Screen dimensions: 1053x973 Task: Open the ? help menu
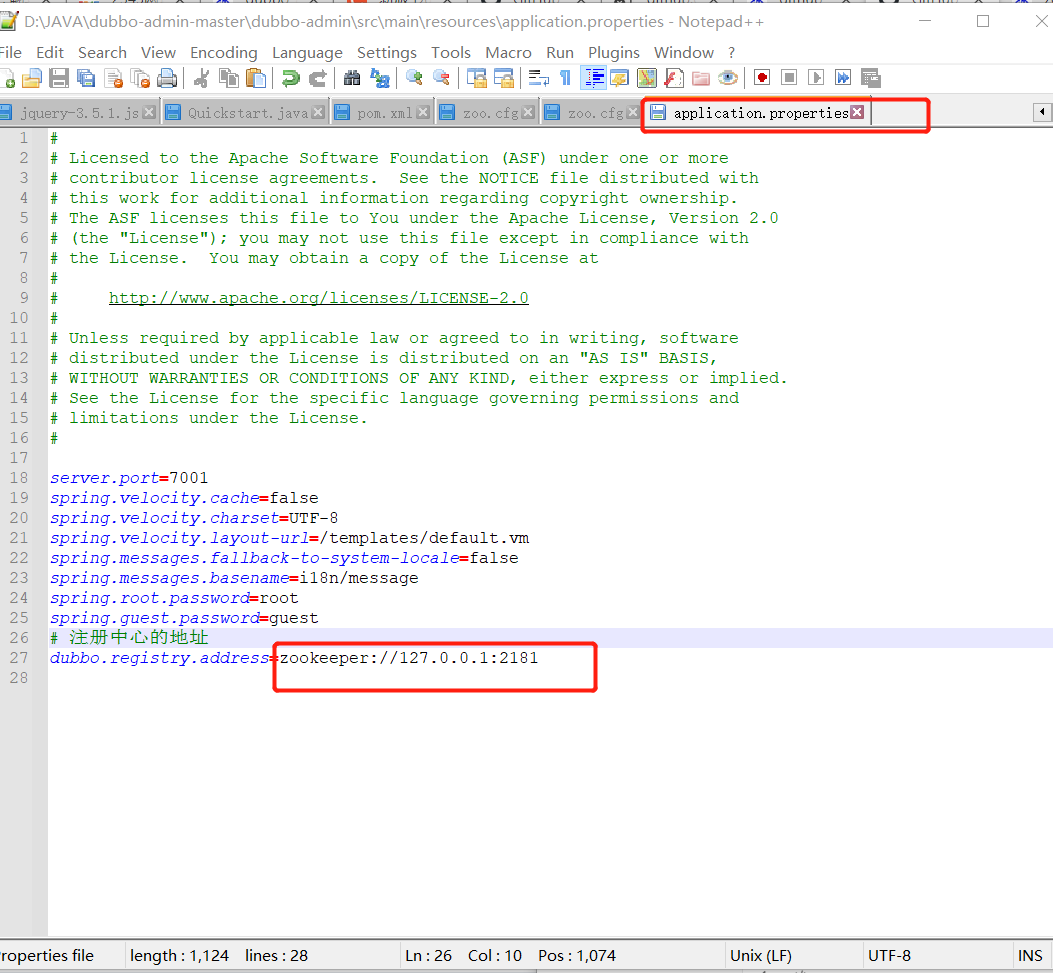pyautogui.click(x=731, y=52)
